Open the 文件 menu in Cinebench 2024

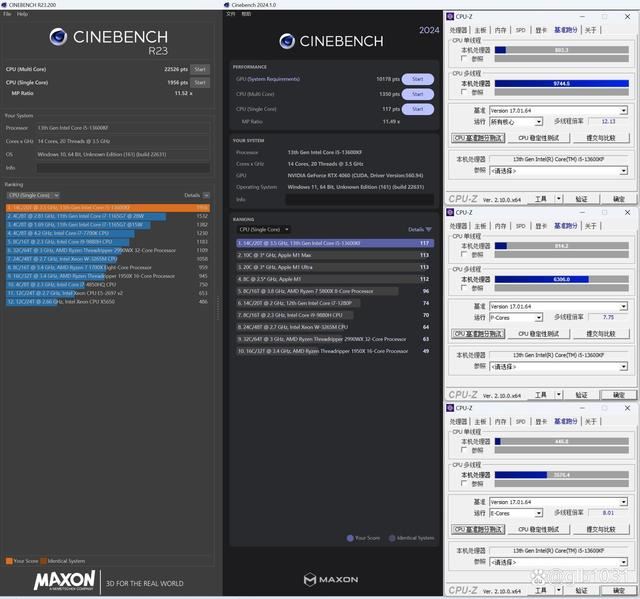(x=231, y=14)
